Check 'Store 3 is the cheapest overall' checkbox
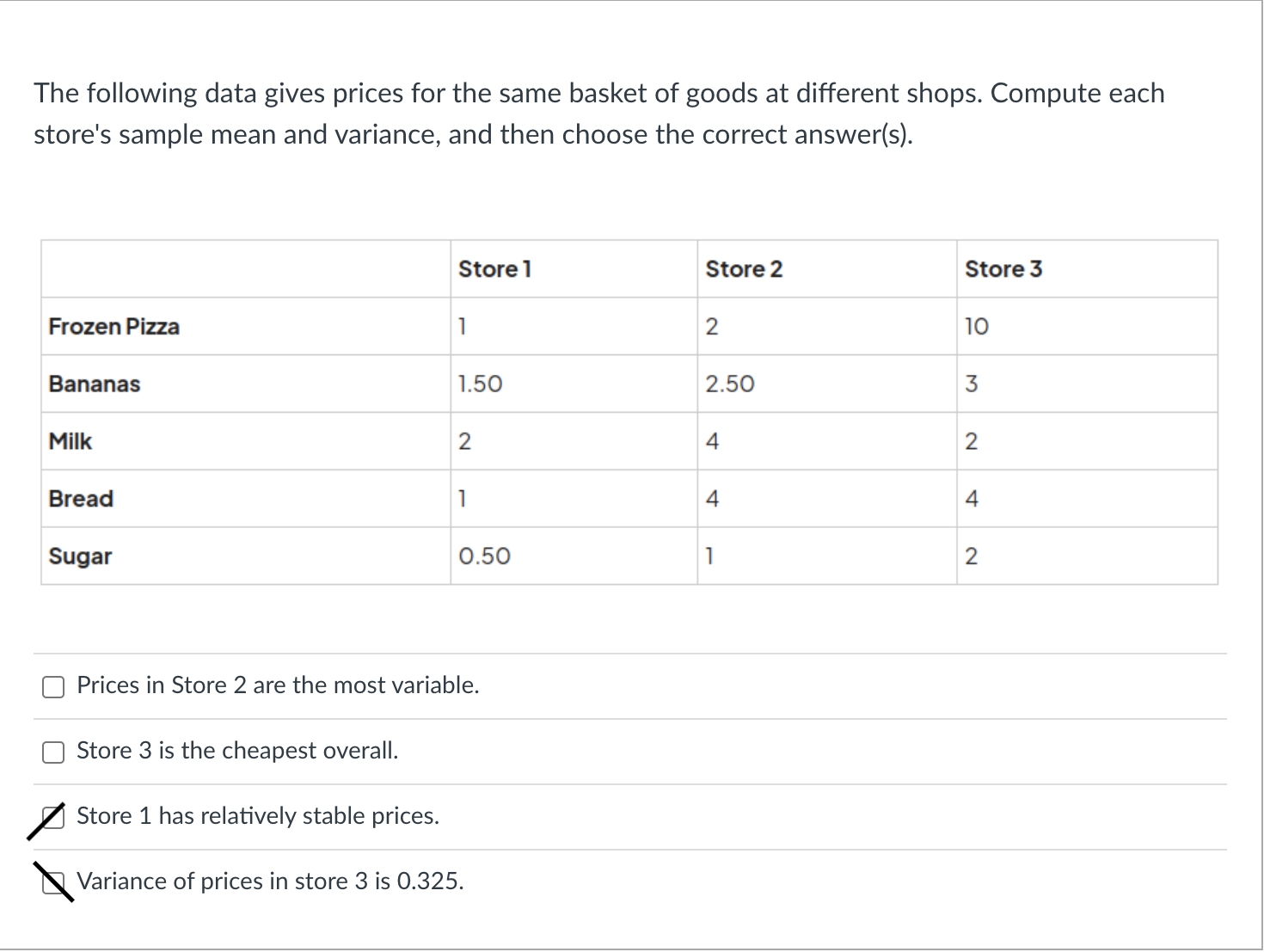This screenshot has height=952, width=1264. coord(53,752)
